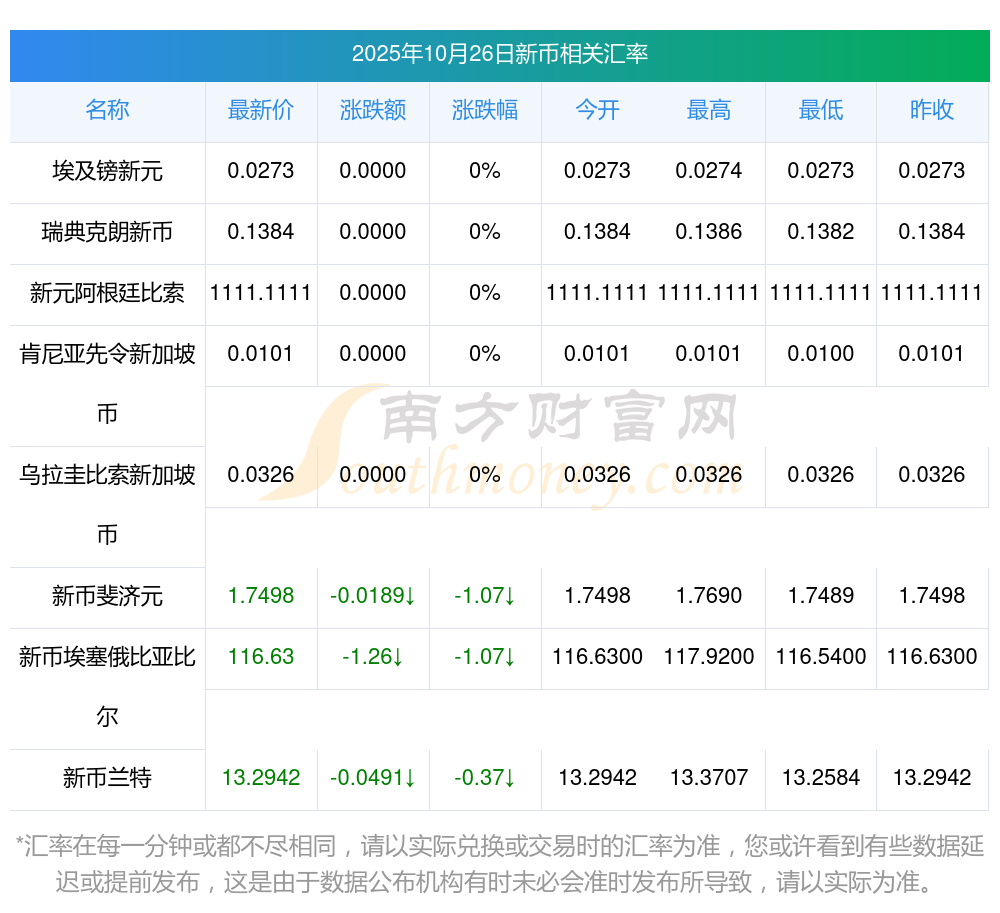The width and height of the screenshot is (1000, 913).
Task: Click the 今开 column header
Action: point(597,111)
